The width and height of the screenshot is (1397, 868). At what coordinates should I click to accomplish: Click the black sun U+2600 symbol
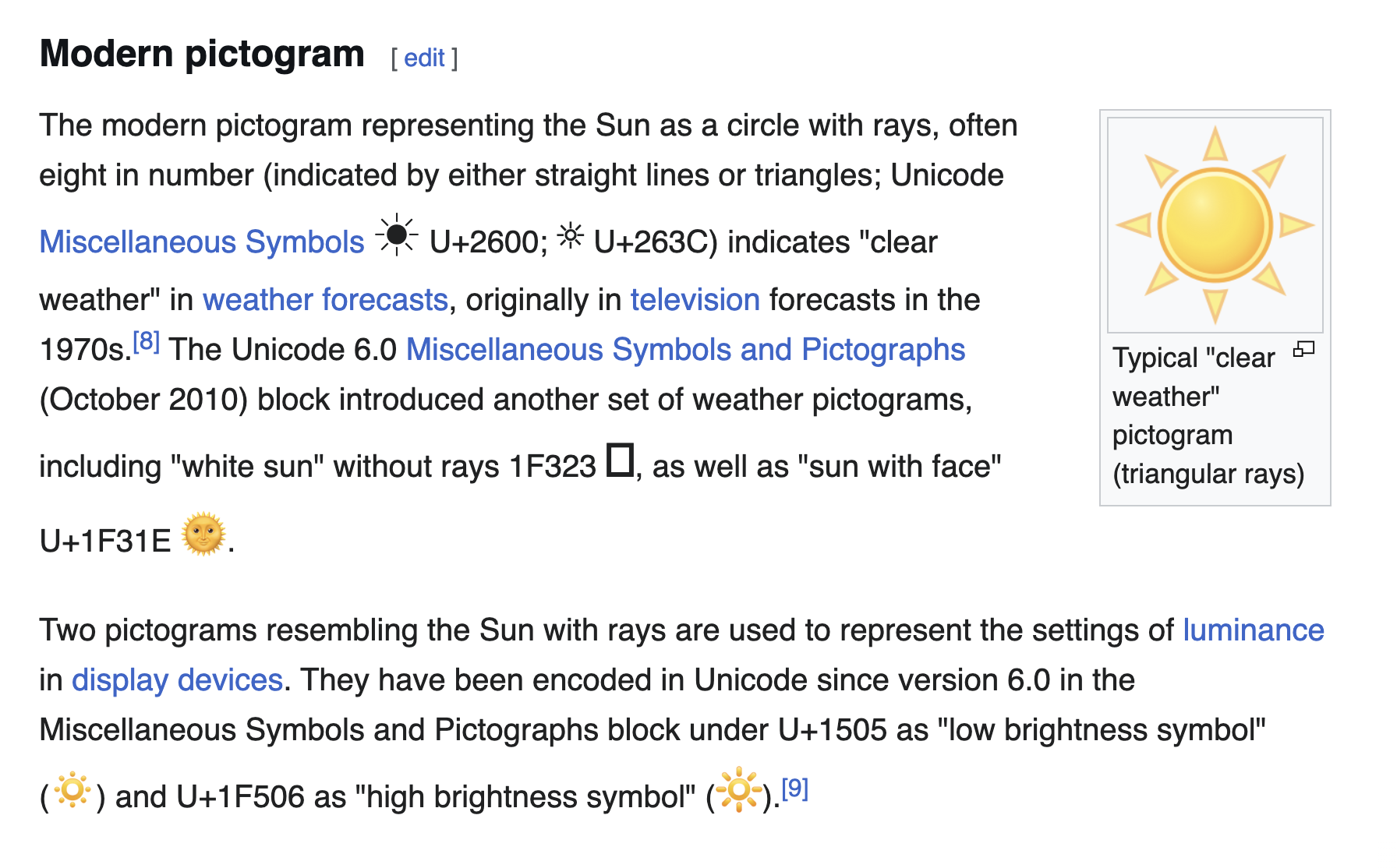coord(397,235)
